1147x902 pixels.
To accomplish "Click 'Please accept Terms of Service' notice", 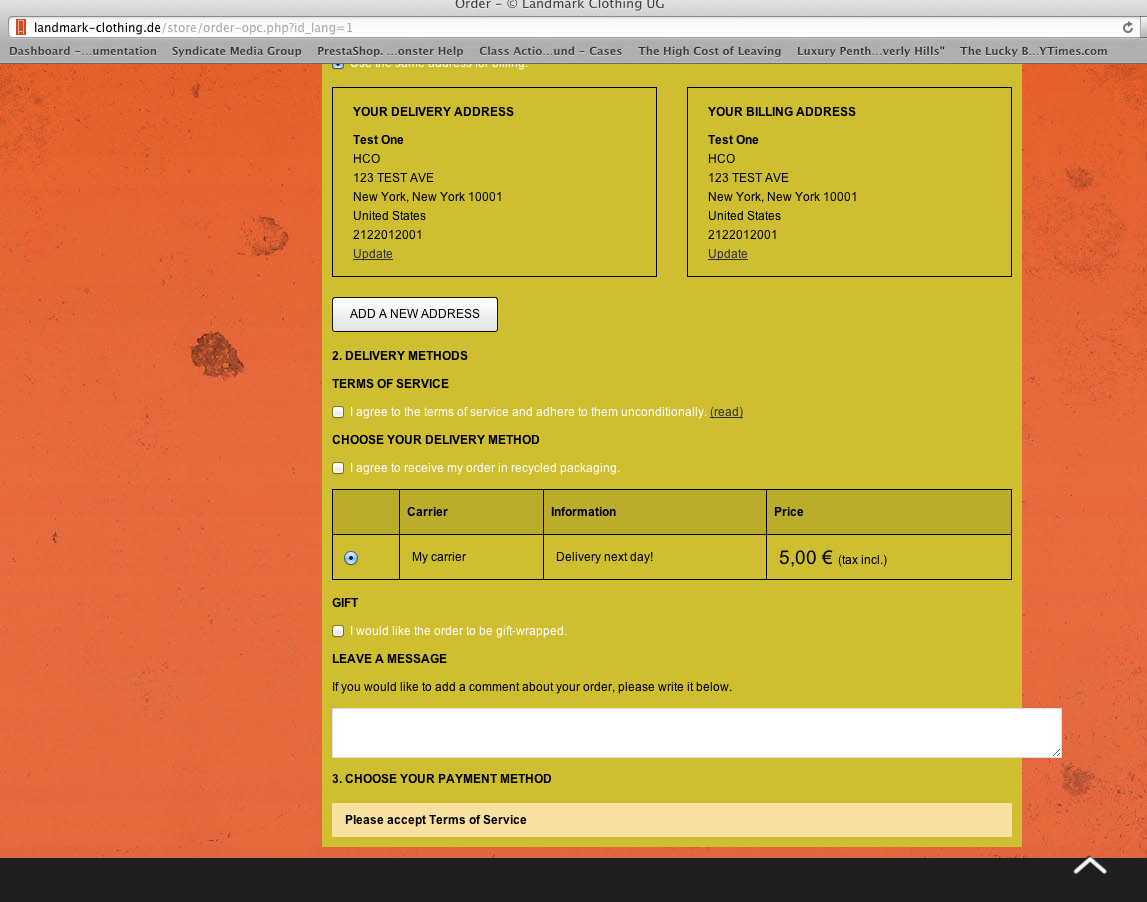I will [x=672, y=820].
